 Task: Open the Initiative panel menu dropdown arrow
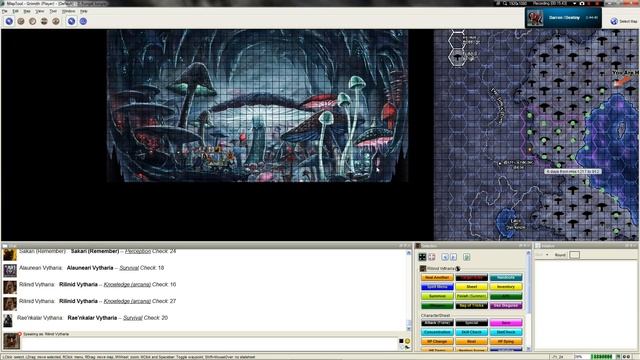(547, 255)
